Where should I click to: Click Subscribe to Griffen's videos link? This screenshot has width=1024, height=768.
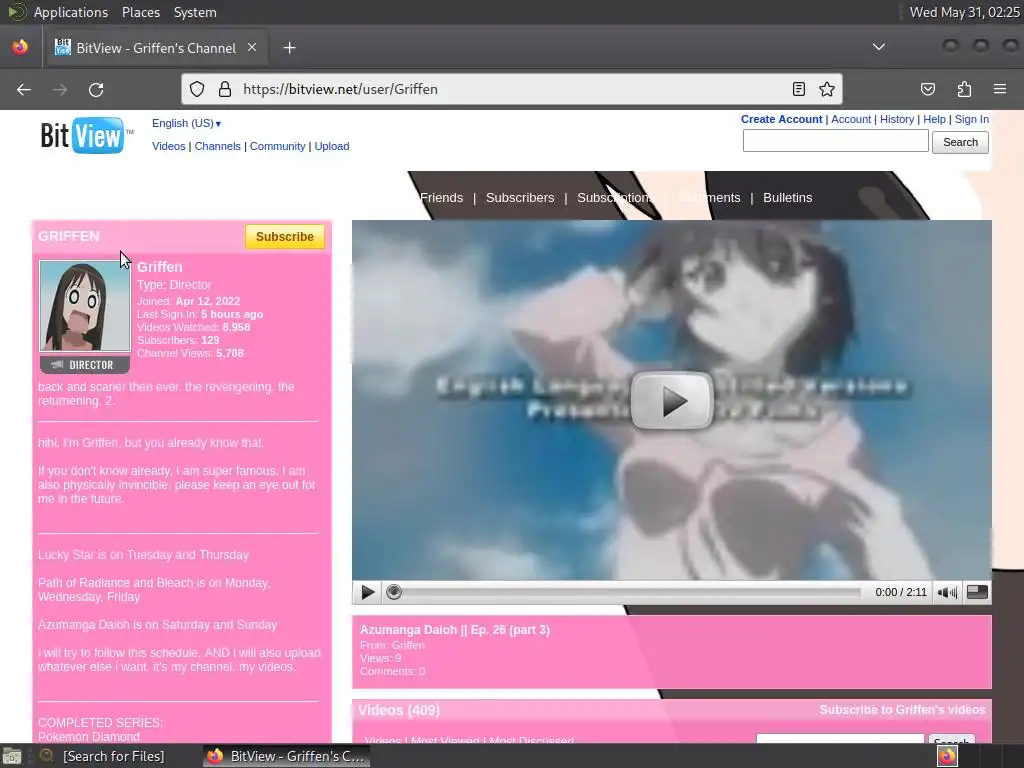click(x=903, y=710)
